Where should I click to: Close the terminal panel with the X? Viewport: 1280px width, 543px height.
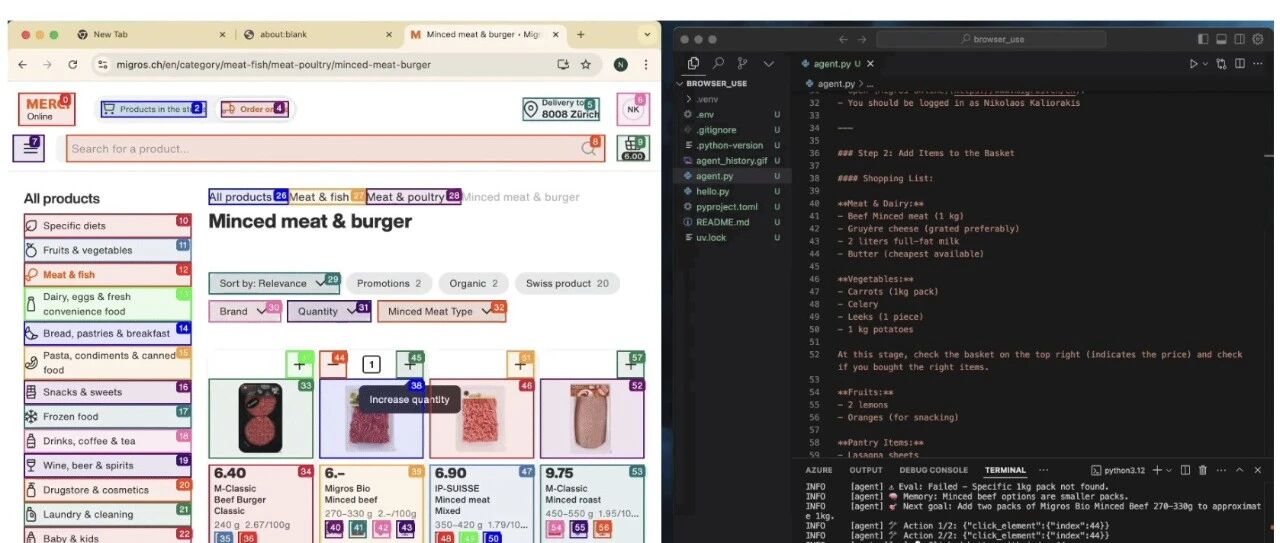(1258, 470)
